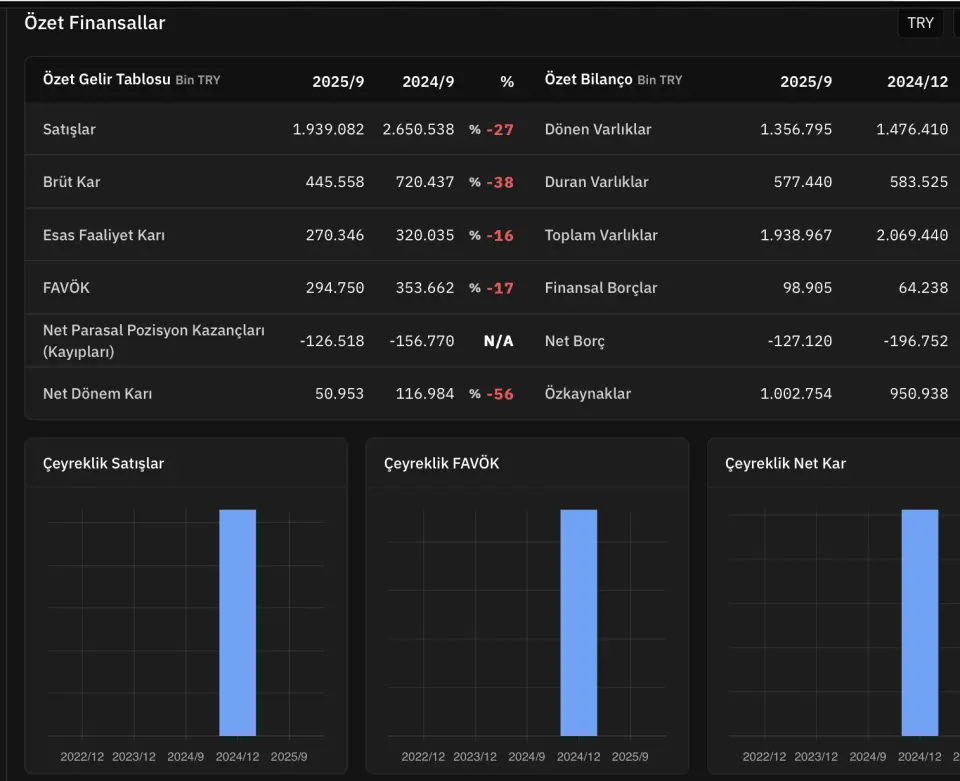Image resolution: width=960 pixels, height=781 pixels.
Task: Click the blue bar in Çeyreklik Net Kar chart
Action: 919,622
